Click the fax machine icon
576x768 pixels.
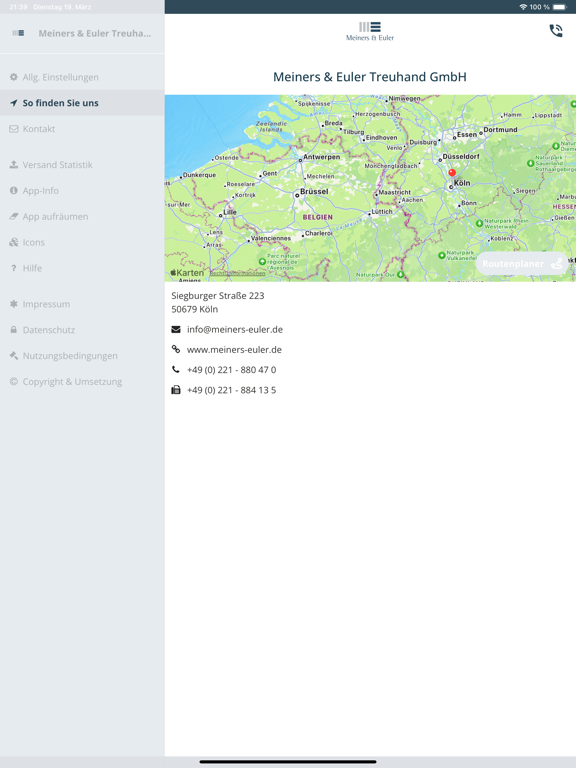coord(176,390)
